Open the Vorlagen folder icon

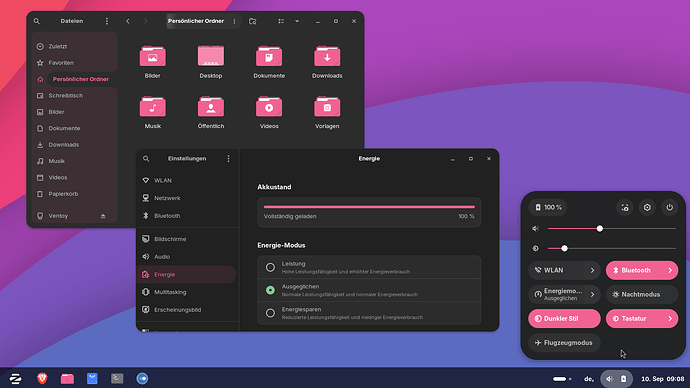(327, 106)
